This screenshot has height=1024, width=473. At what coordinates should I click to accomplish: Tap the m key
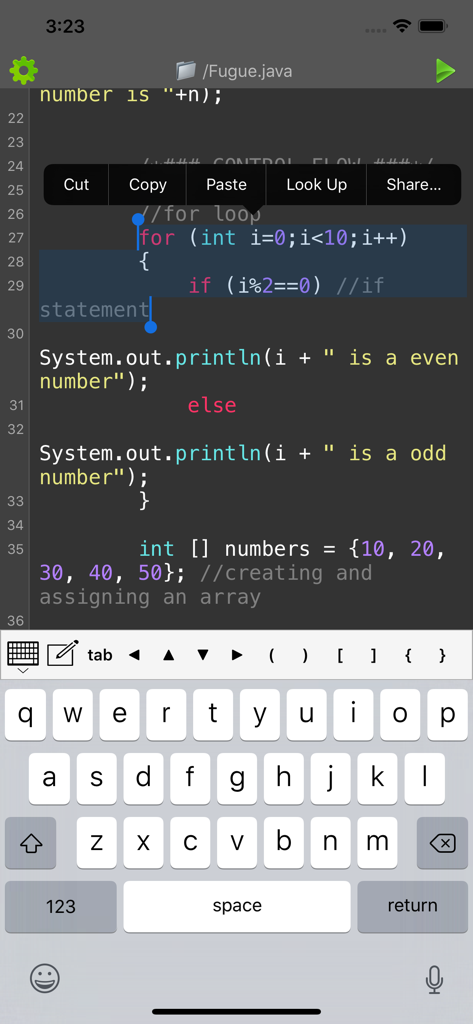point(377,842)
